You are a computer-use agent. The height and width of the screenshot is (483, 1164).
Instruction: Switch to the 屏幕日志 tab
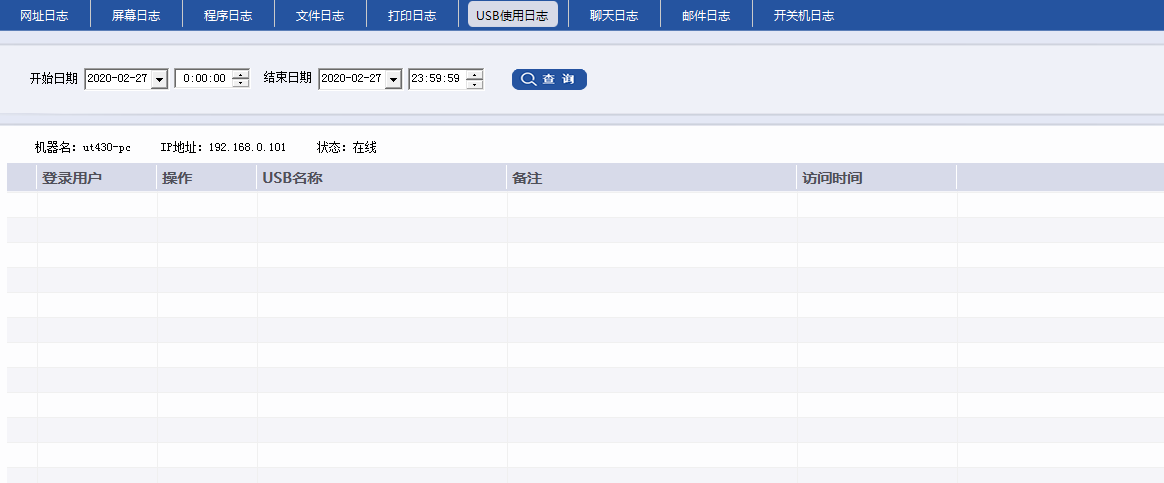click(136, 15)
